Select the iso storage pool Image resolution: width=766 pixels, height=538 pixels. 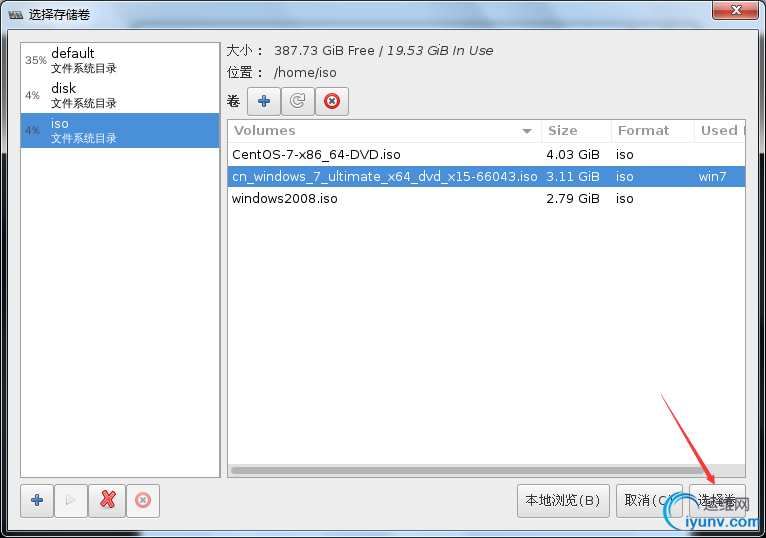coord(120,130)
